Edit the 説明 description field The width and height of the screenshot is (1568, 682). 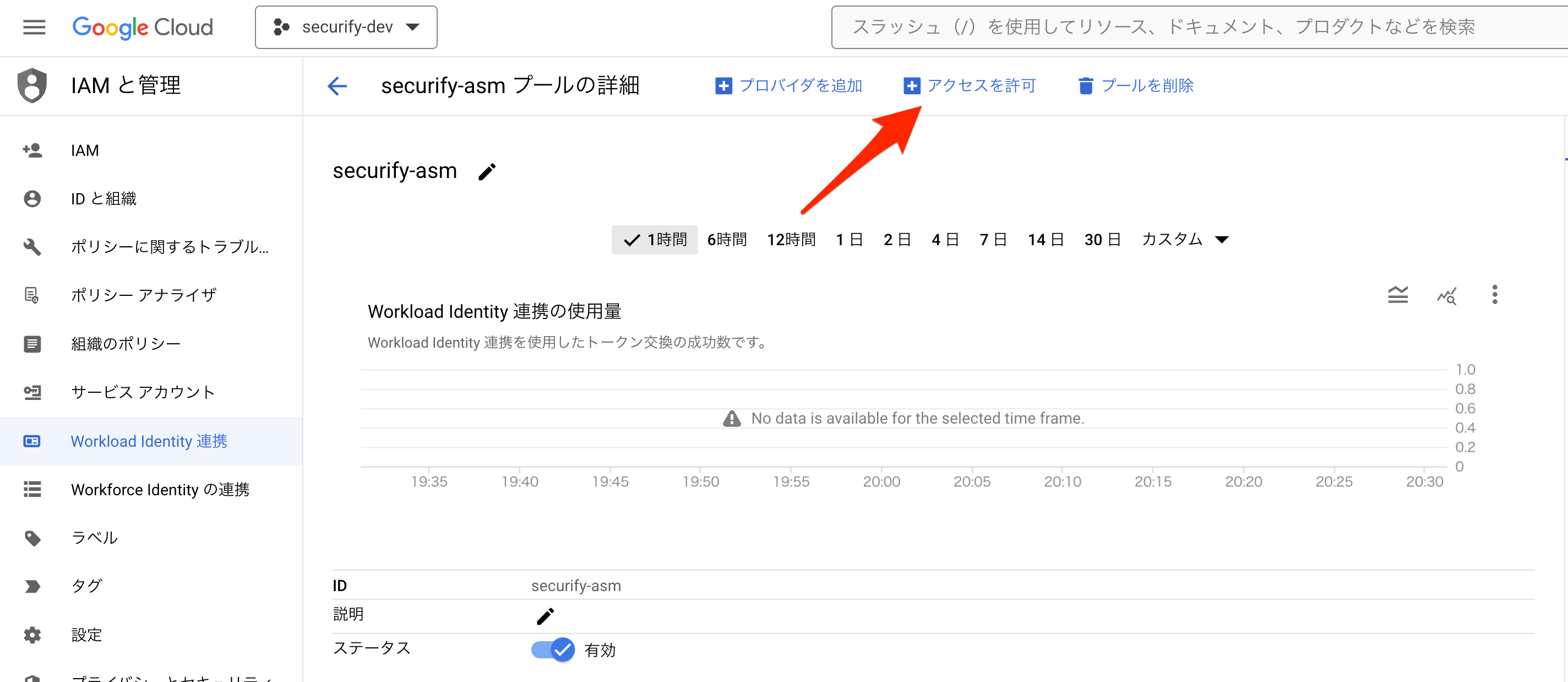546,616
